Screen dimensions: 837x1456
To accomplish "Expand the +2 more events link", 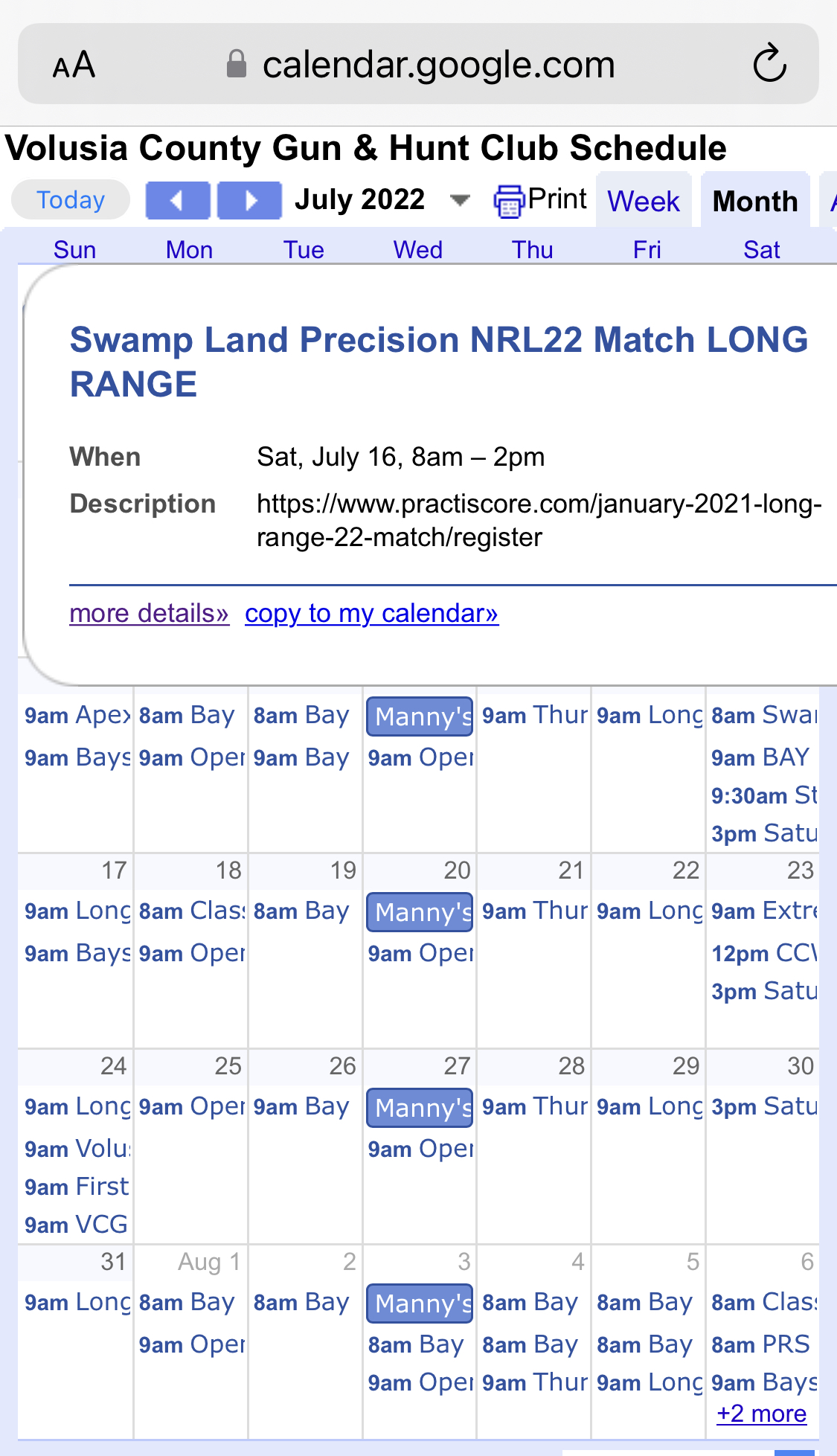I will point(761,1413).
